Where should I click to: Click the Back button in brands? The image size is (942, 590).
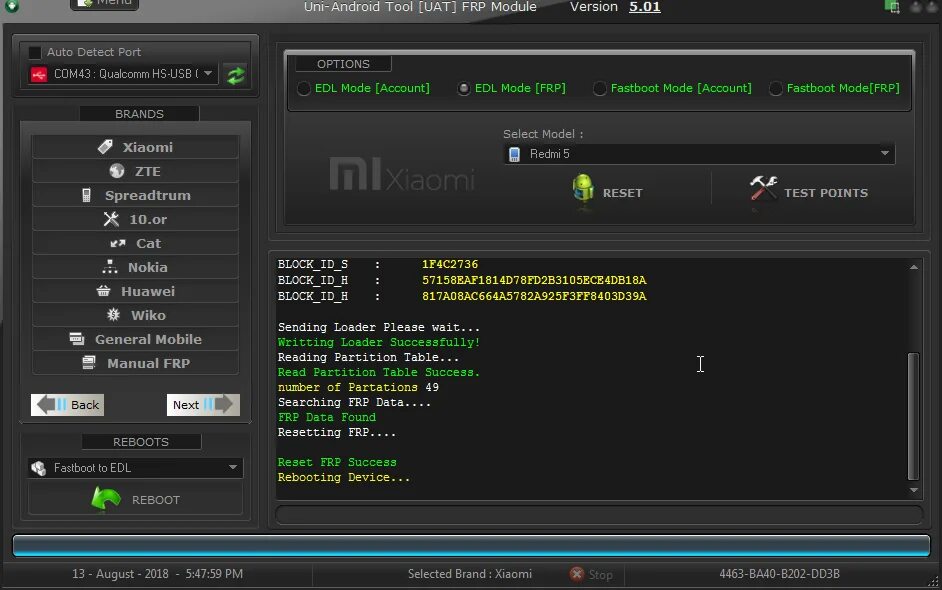coord(67,405)
